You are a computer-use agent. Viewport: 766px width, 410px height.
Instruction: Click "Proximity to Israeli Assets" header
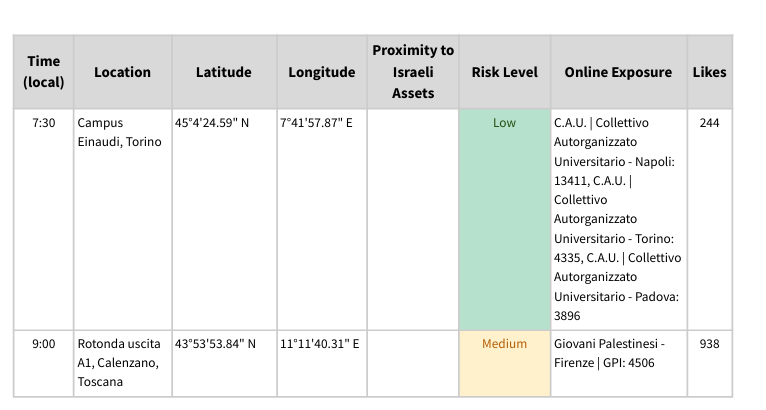413,72
